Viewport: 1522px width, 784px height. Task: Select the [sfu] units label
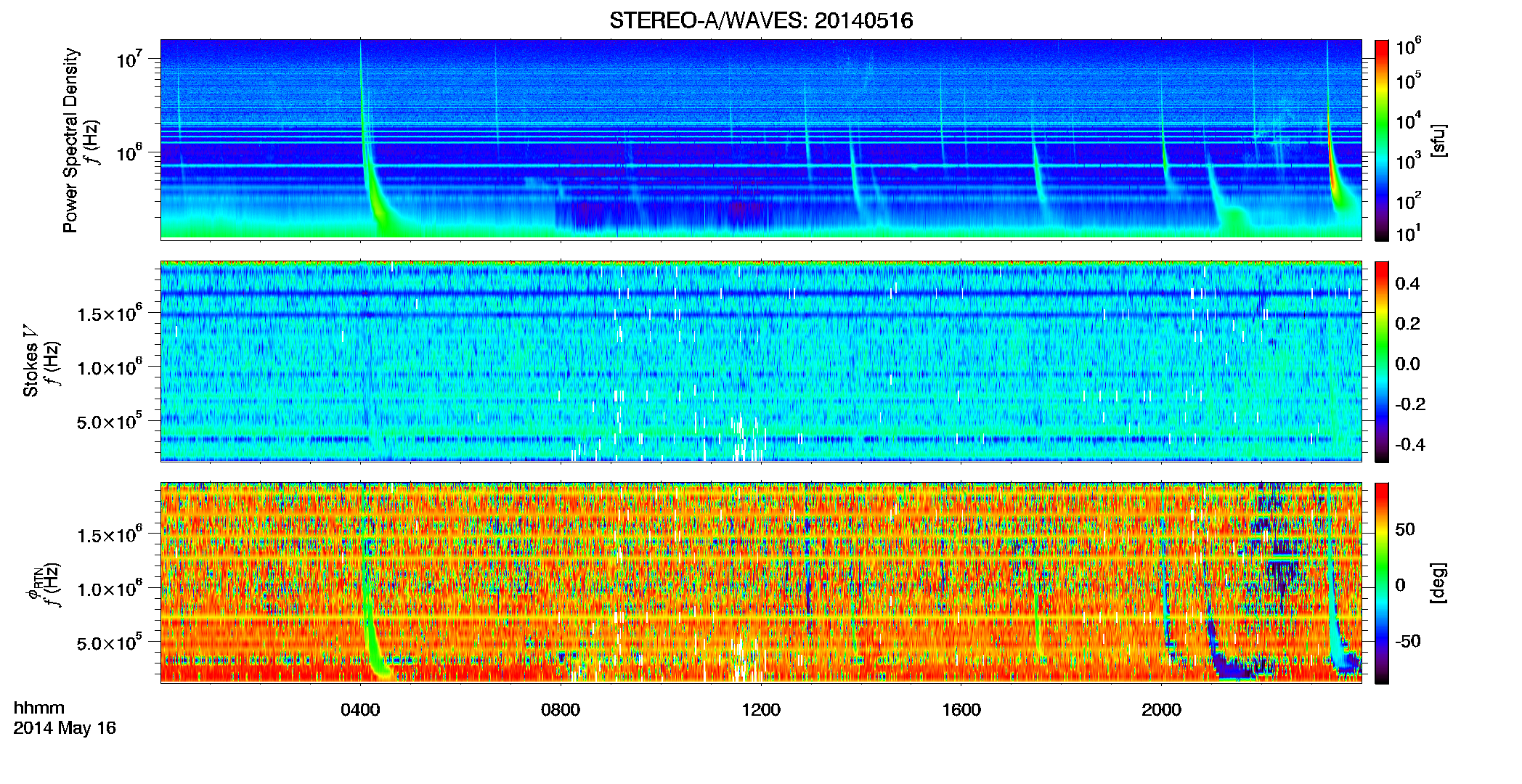pyautogui.click(x=1438, y=140)
